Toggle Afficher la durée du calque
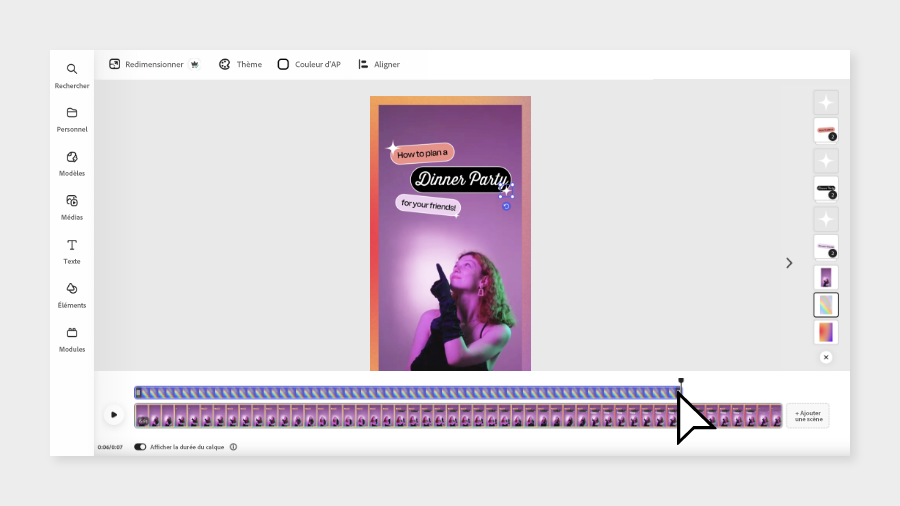Viewport: 900px width, 506px height. tap(140, 447)
